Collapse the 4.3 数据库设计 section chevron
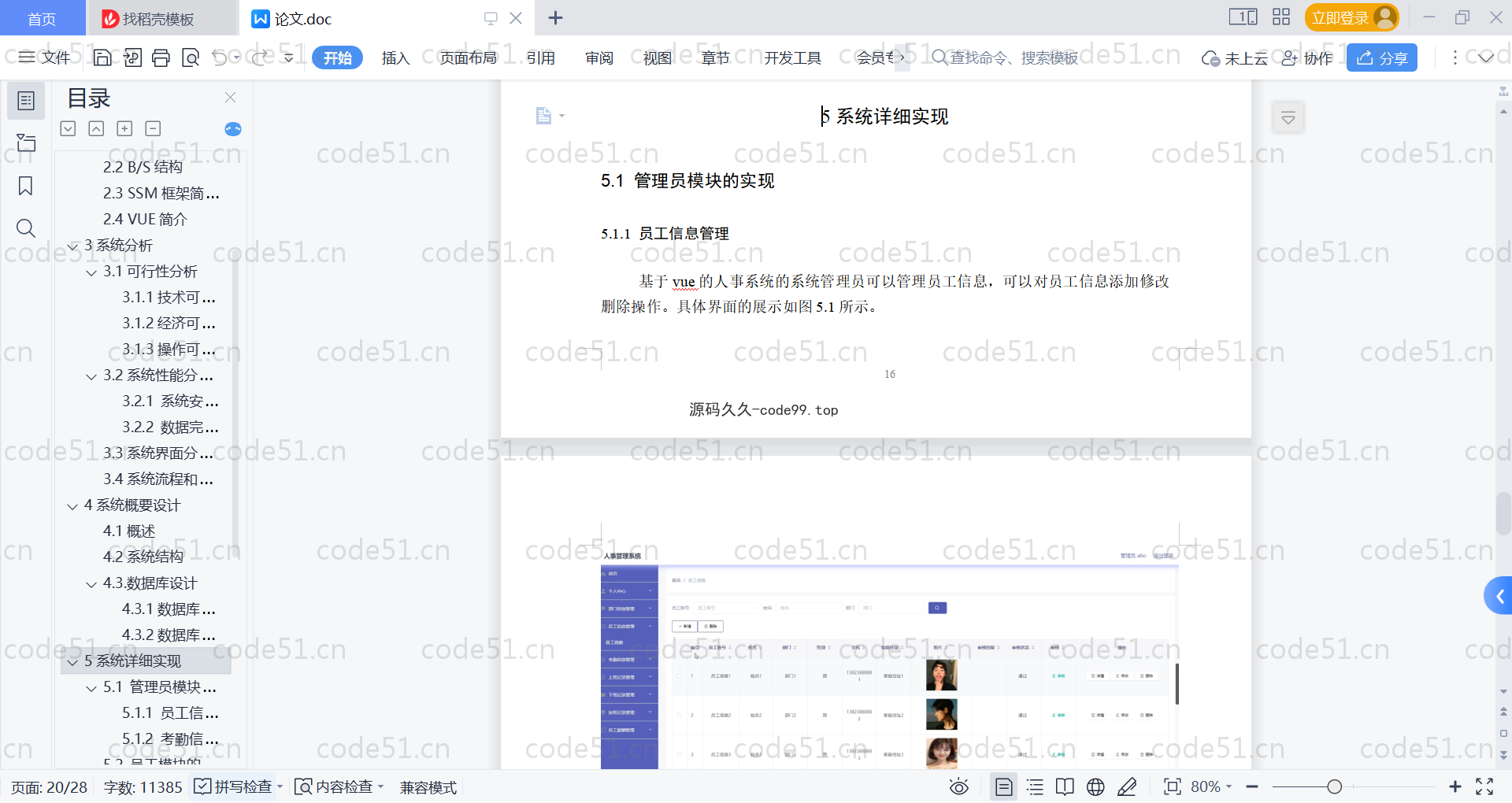This screenshot has width=1512, height=803. tap(91, 584)
